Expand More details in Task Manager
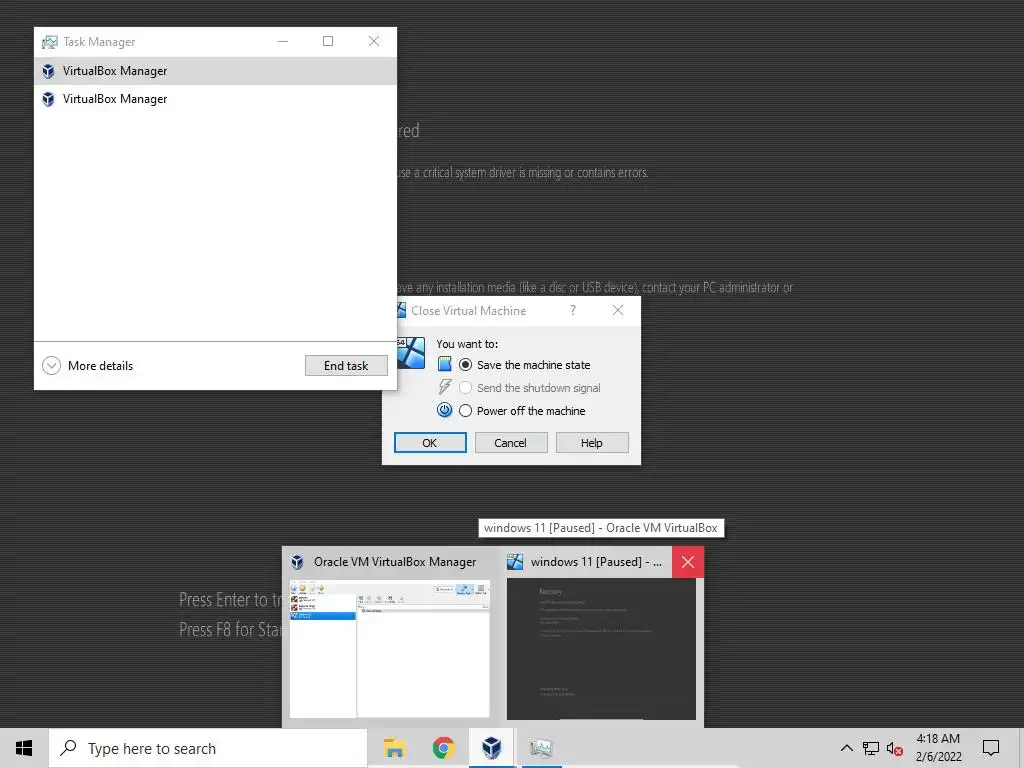Screen dimensions: 1024x768 (88, 366)
